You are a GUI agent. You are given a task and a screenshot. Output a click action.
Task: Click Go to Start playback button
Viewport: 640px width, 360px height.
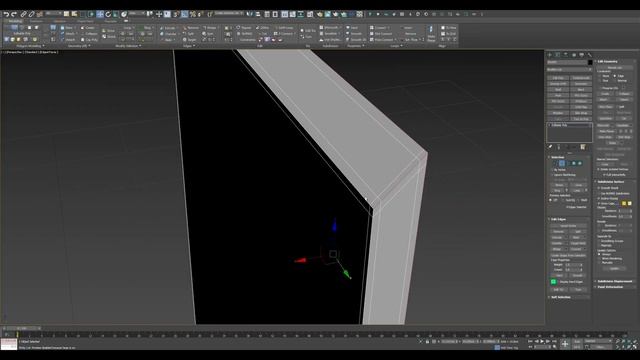tap(531, 341)
